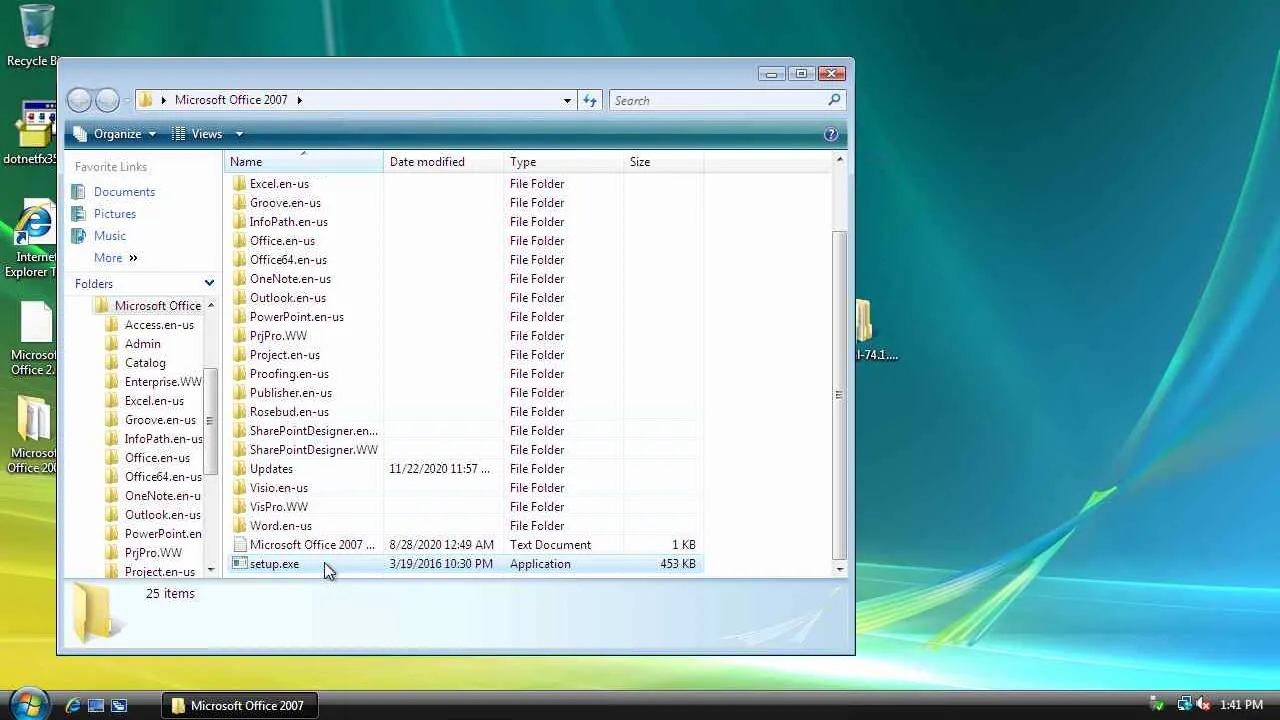Show More favorite links chevron
This screenshot has width=1280, height=720.
(133, 258)
